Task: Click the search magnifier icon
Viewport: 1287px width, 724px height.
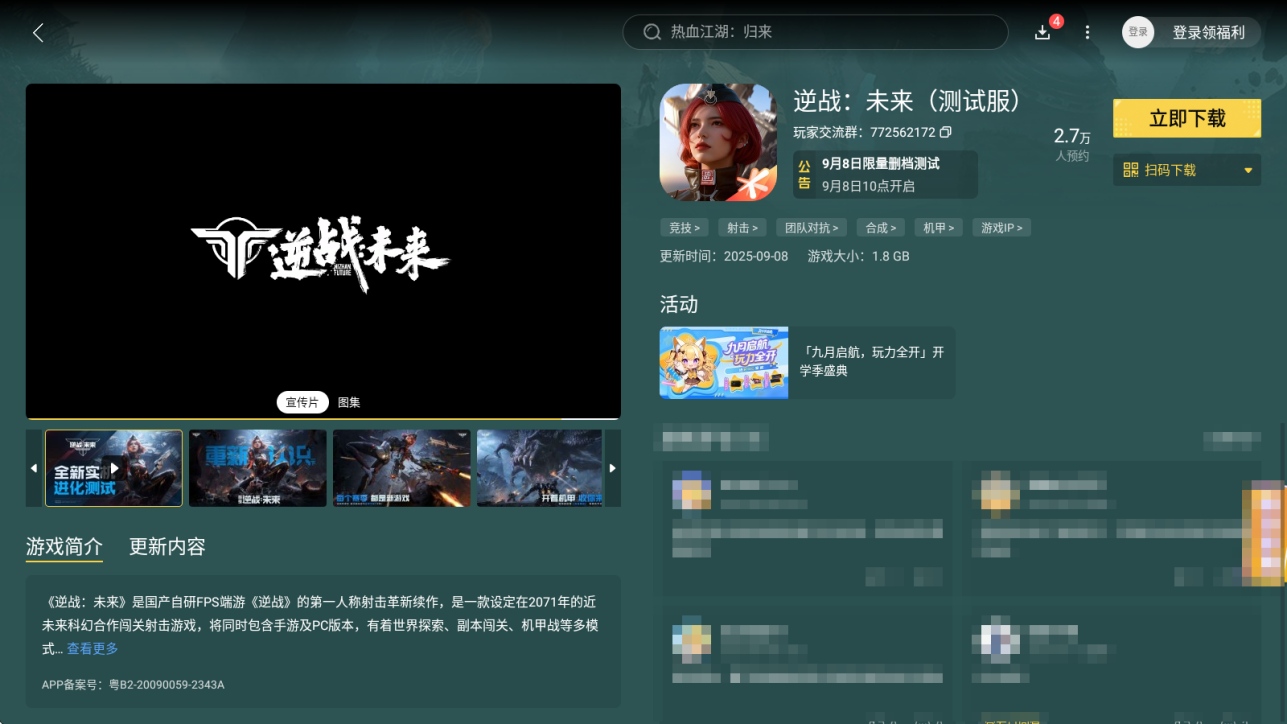Action: tap(652, 32)
